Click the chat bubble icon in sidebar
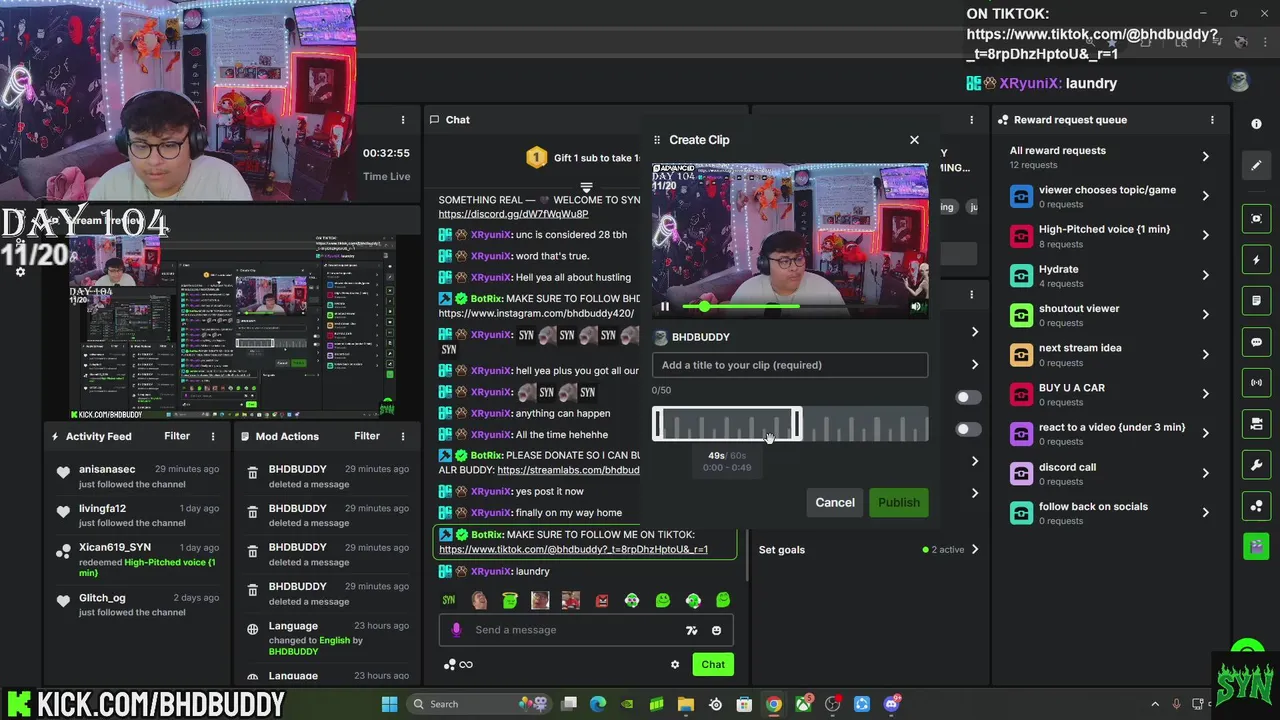The width and height of the screenshot is (1280, 720). coord(1256,342)
